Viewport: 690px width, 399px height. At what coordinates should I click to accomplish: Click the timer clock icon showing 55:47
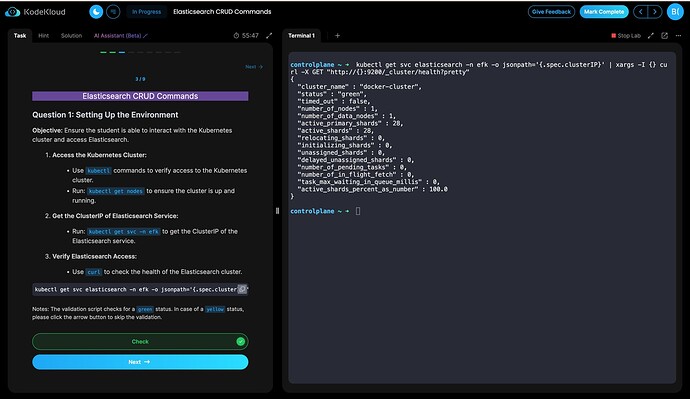[236, 36]
